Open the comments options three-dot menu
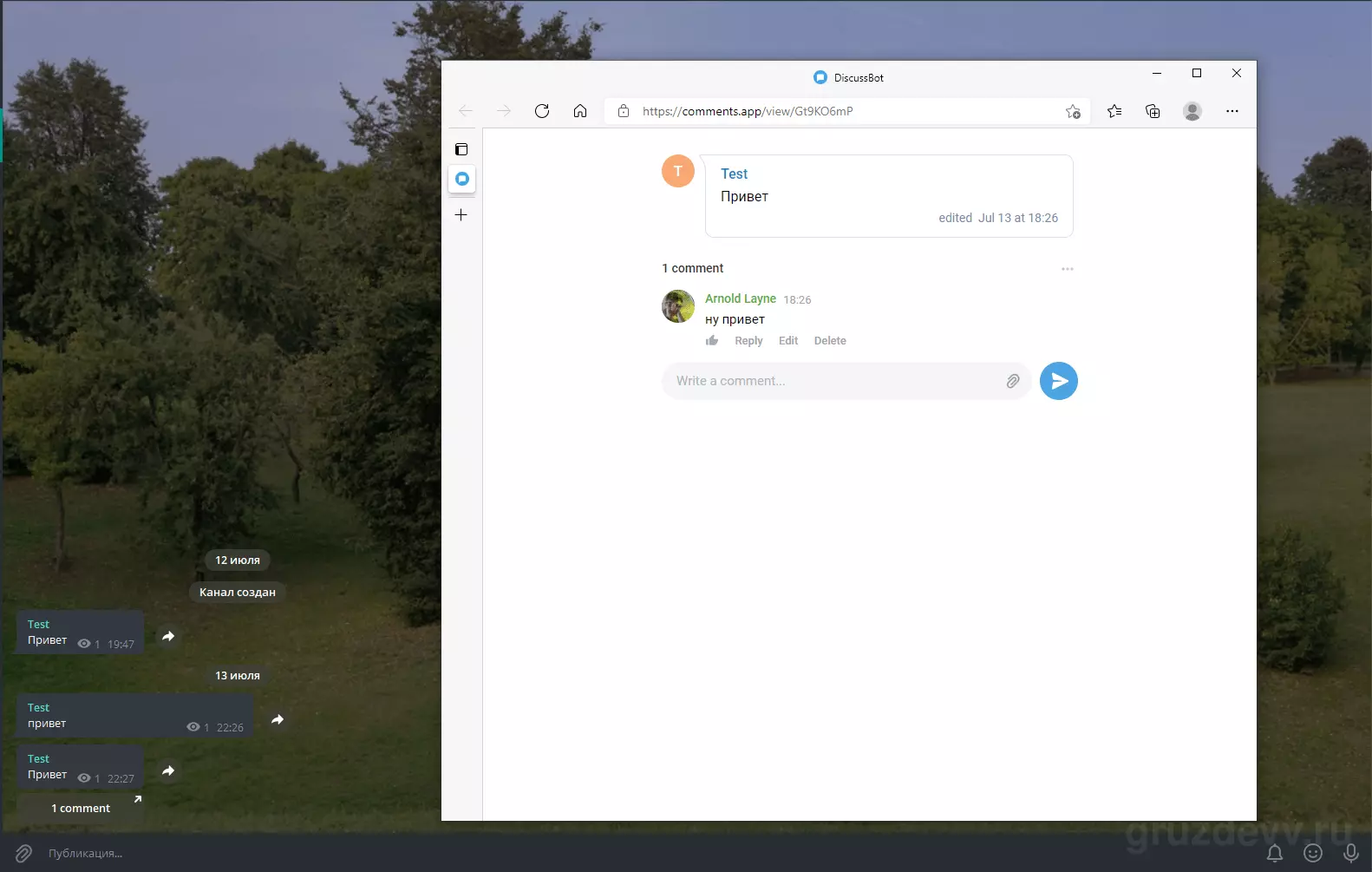 click(x=1068, y=269)
